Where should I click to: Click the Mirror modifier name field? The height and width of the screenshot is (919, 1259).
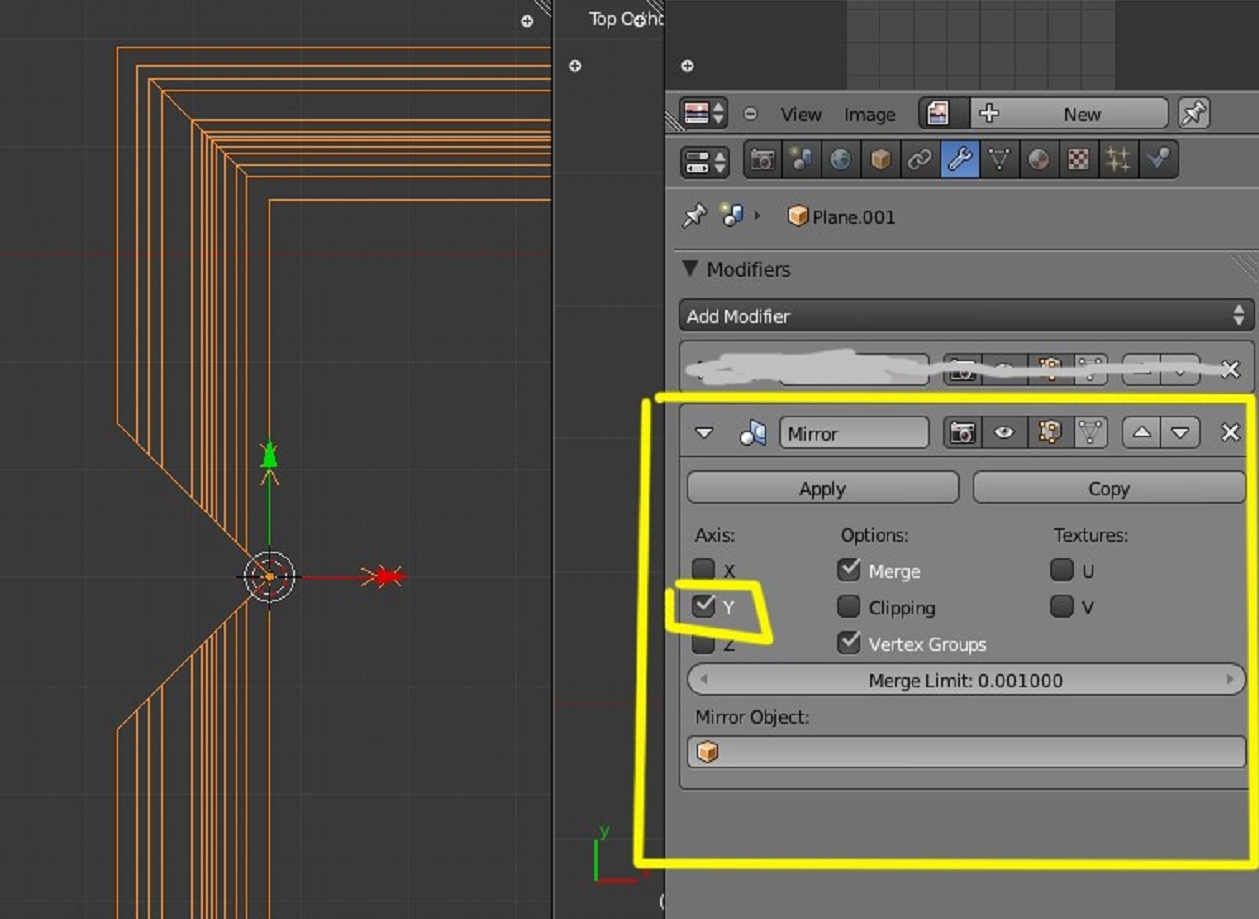click(854, 433)
